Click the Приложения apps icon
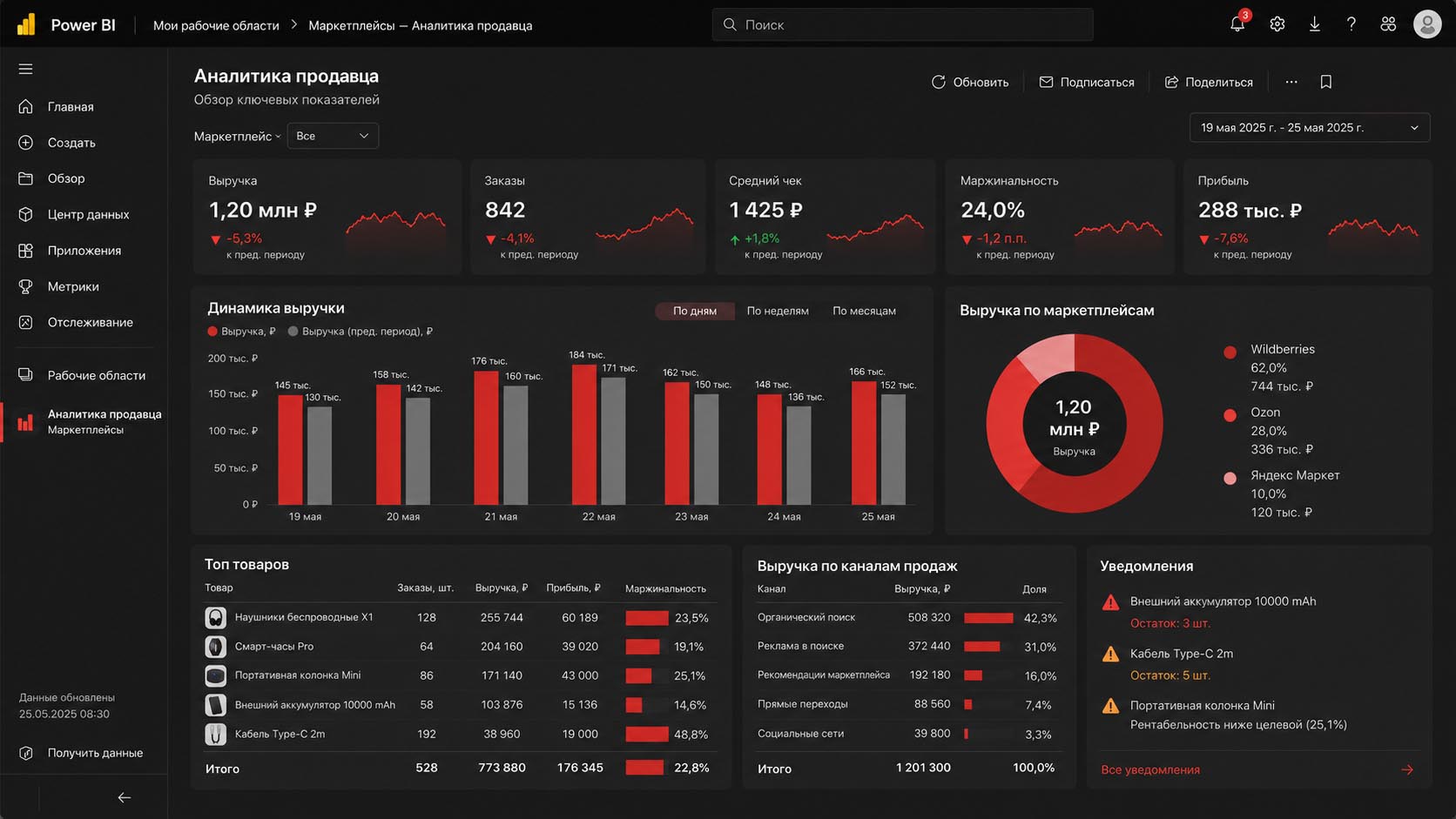Viewport: 1456px width, 819px height. pyautogui.click(x=25, y=251)
